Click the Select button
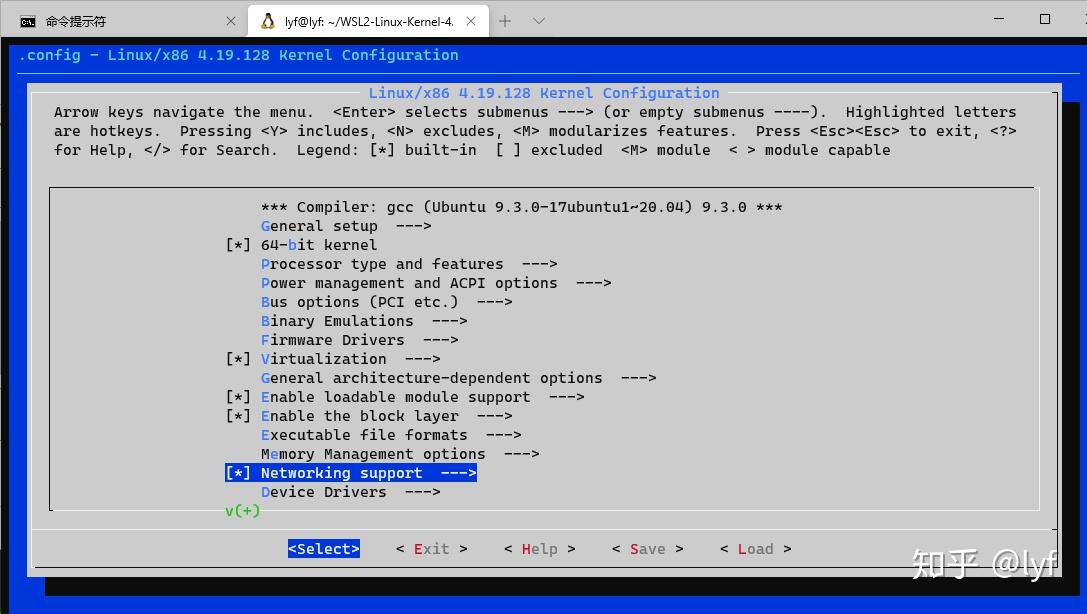1087x614 pixels. tap(323, 548)
